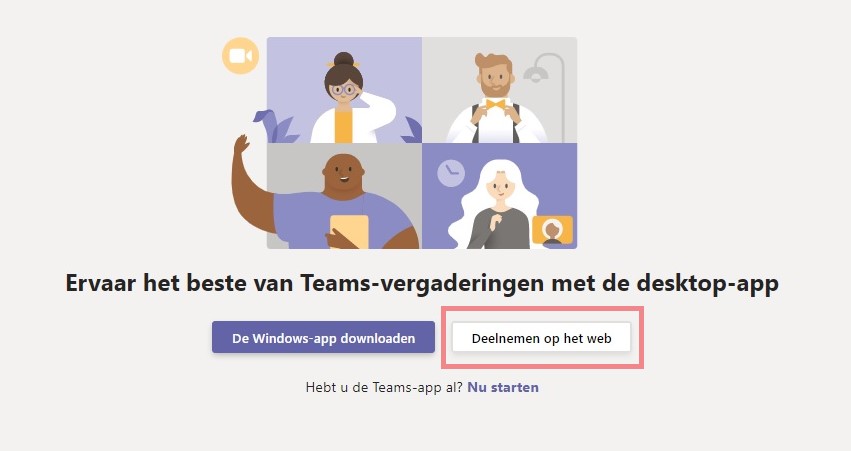Download the Windows app
Screen dimensions: 851x451
tap(323, 338)
